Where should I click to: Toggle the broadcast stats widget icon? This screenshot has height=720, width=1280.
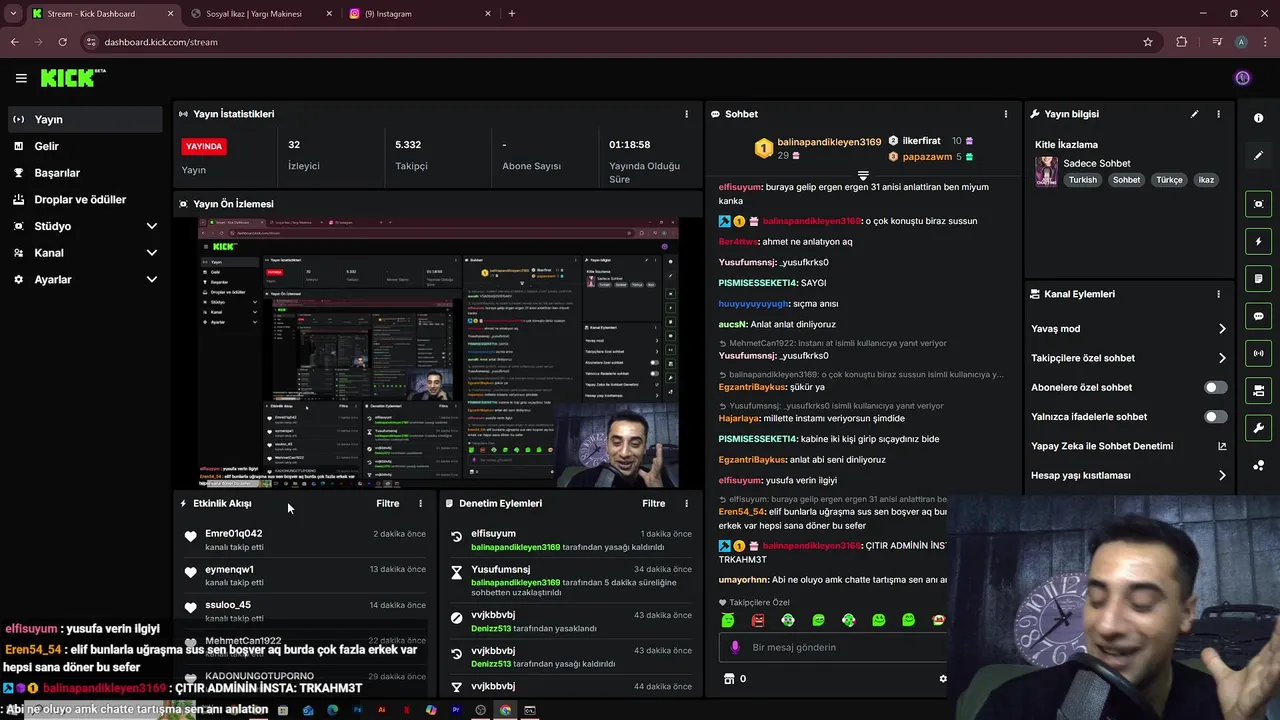(x=1258, y=353)
